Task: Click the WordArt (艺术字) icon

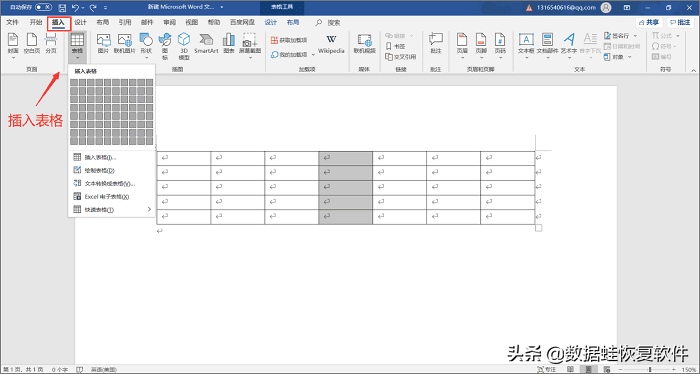Action: coord(569,44)
